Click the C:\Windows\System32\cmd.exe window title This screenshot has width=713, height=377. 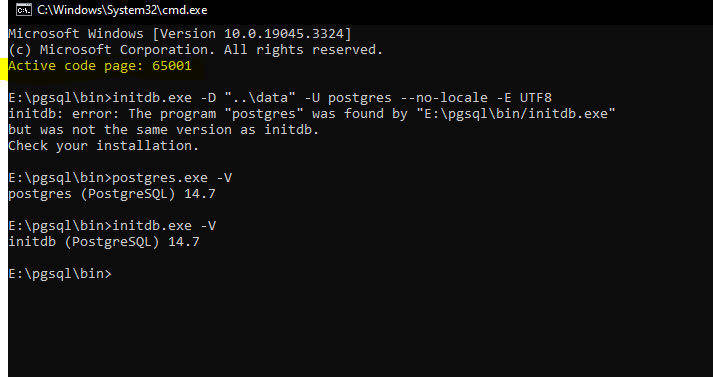pos(122,10)
